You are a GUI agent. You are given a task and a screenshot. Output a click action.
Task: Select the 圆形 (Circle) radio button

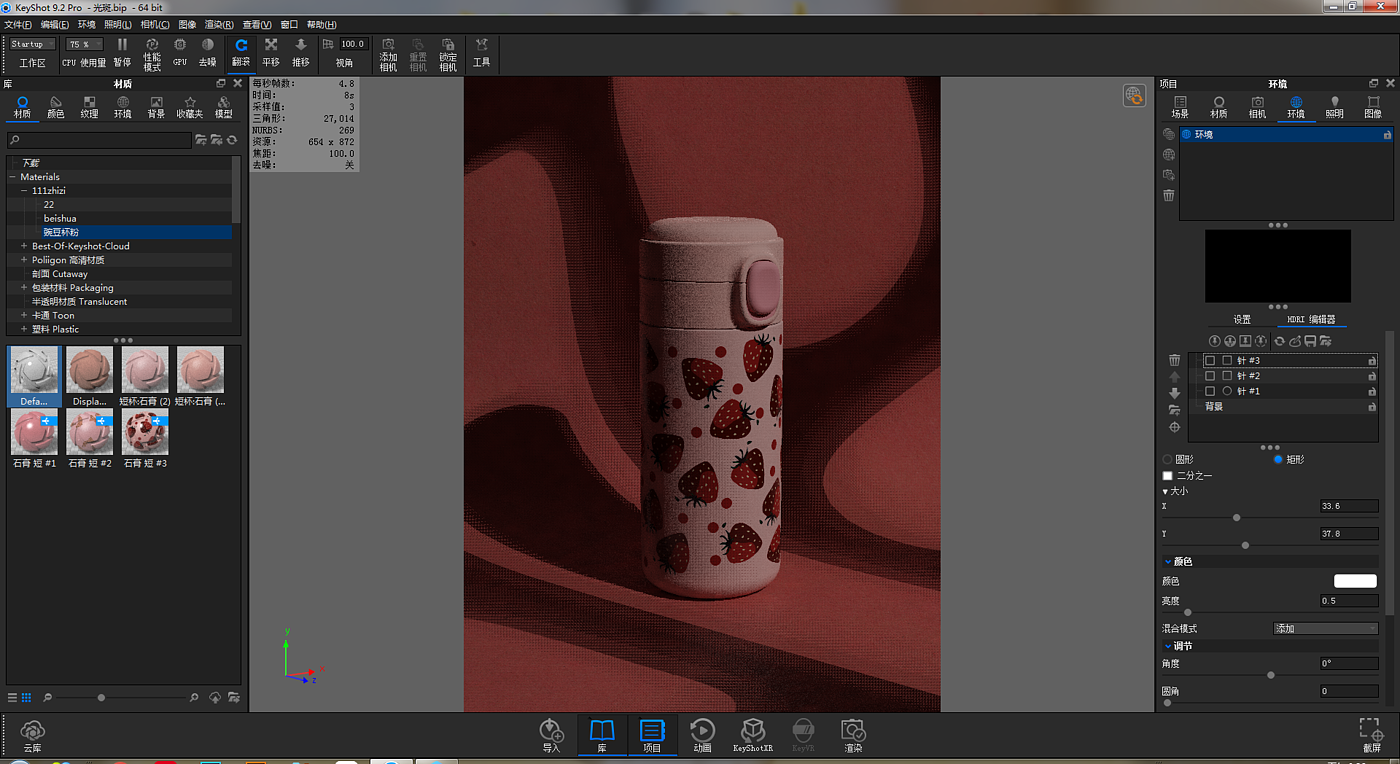1167,459
